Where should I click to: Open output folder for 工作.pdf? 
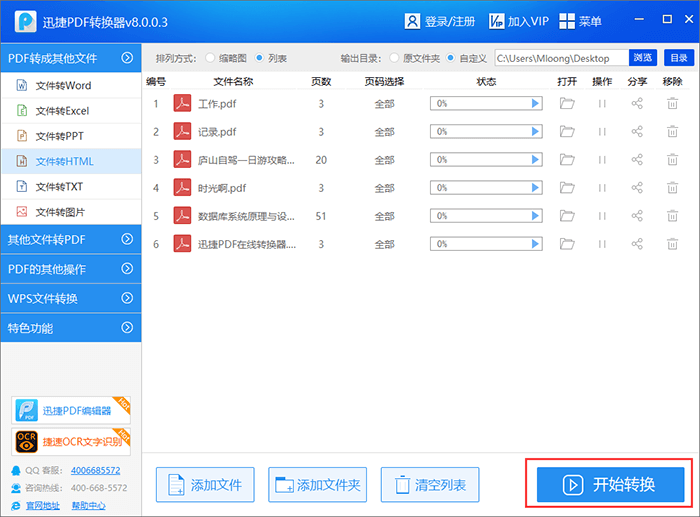coord(567,104)
